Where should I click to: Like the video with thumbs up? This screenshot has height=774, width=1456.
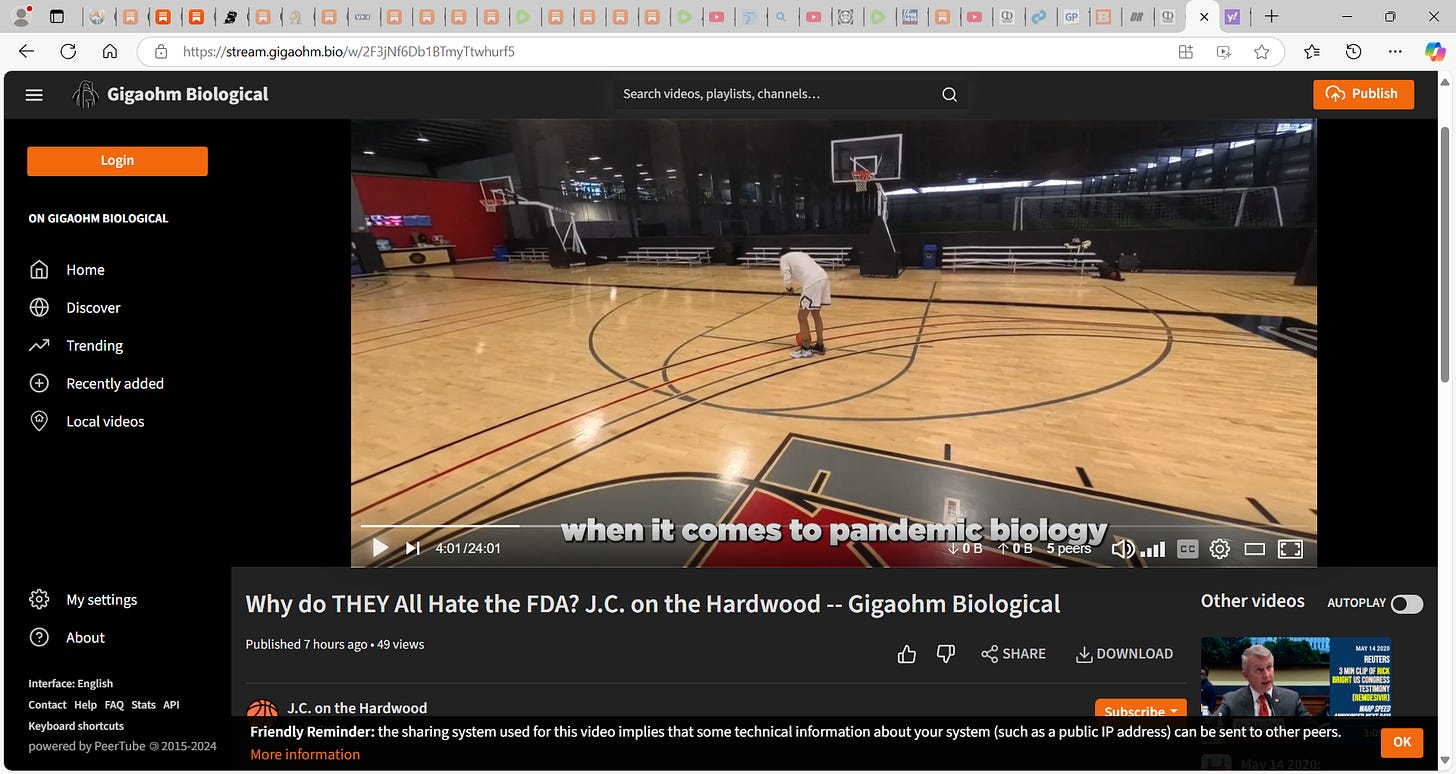coord(907,654)
